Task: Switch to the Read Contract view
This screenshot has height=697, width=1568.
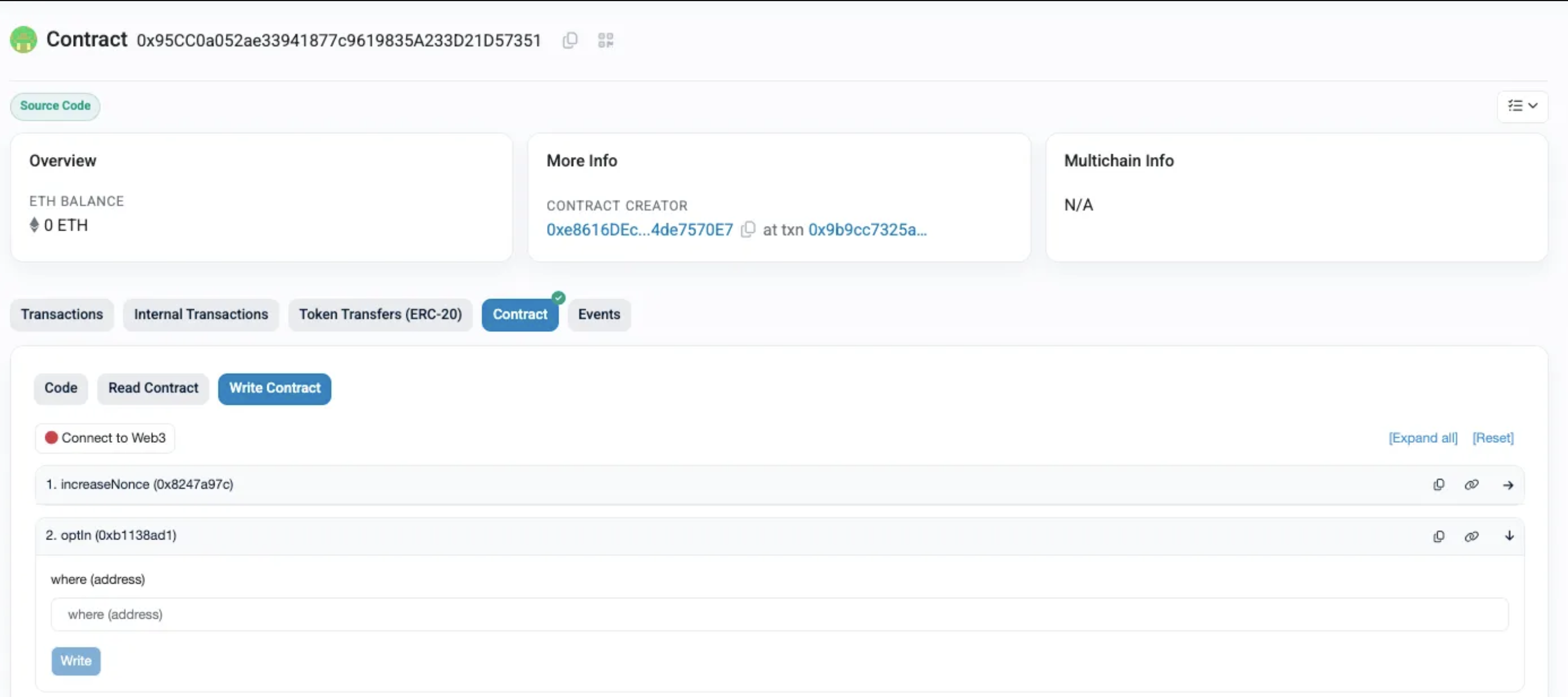Action: click(153, 388)
